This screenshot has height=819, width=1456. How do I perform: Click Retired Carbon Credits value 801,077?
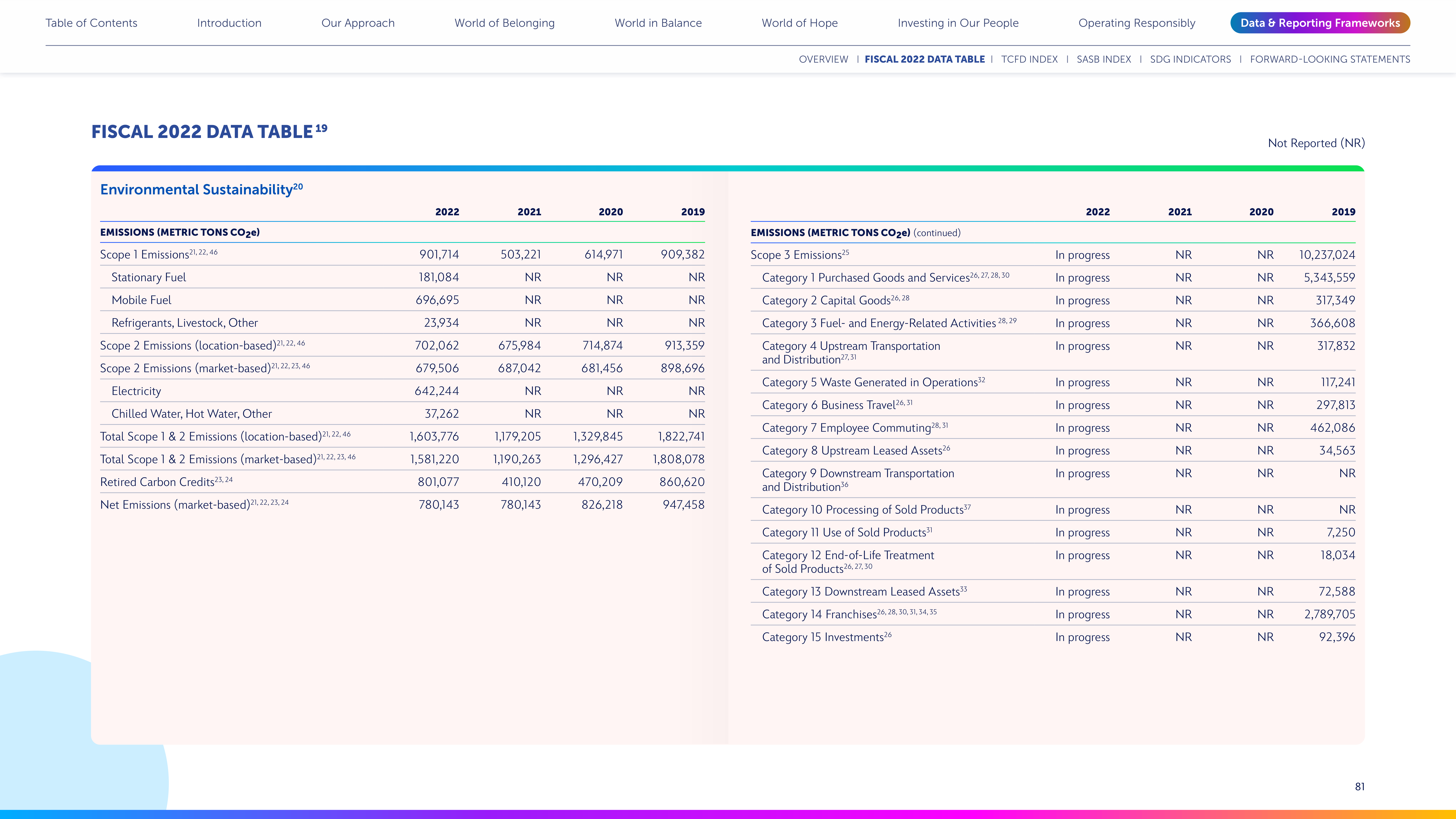[x=439, y=482]
